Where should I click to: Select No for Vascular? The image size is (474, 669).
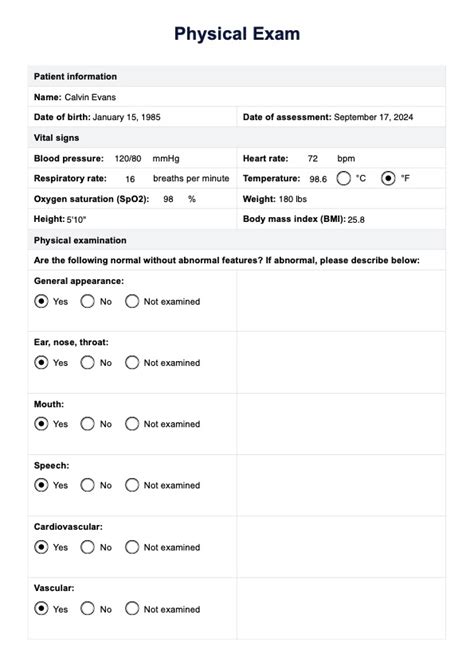[x=87, y=608]
